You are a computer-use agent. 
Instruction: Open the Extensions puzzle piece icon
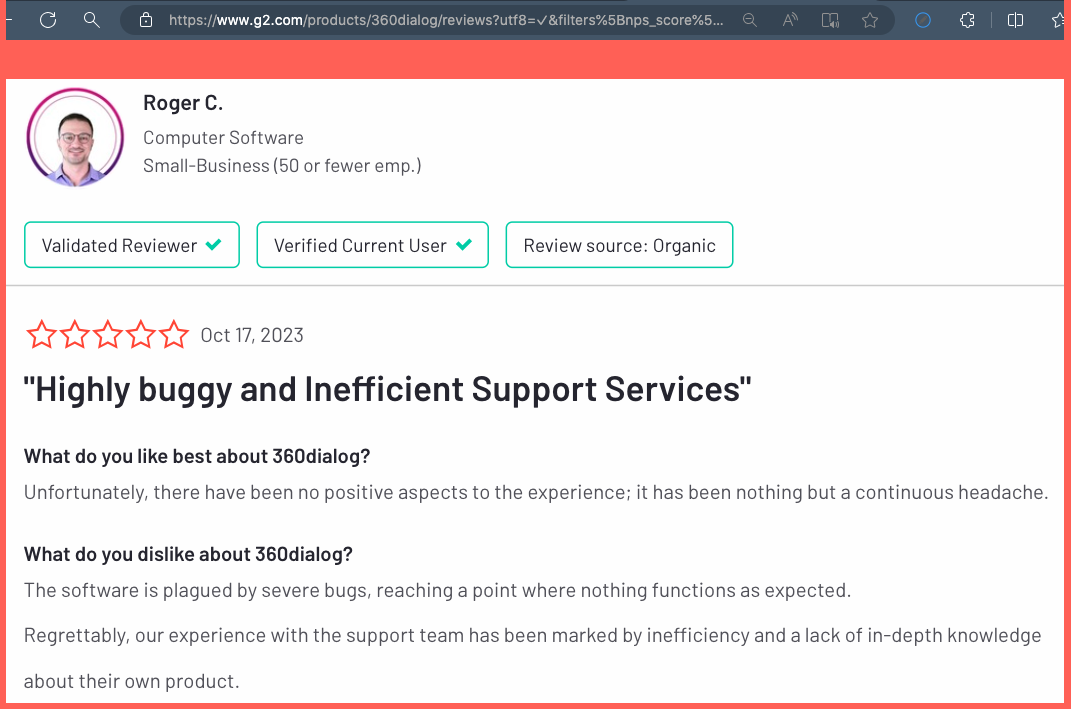point(967,20)
